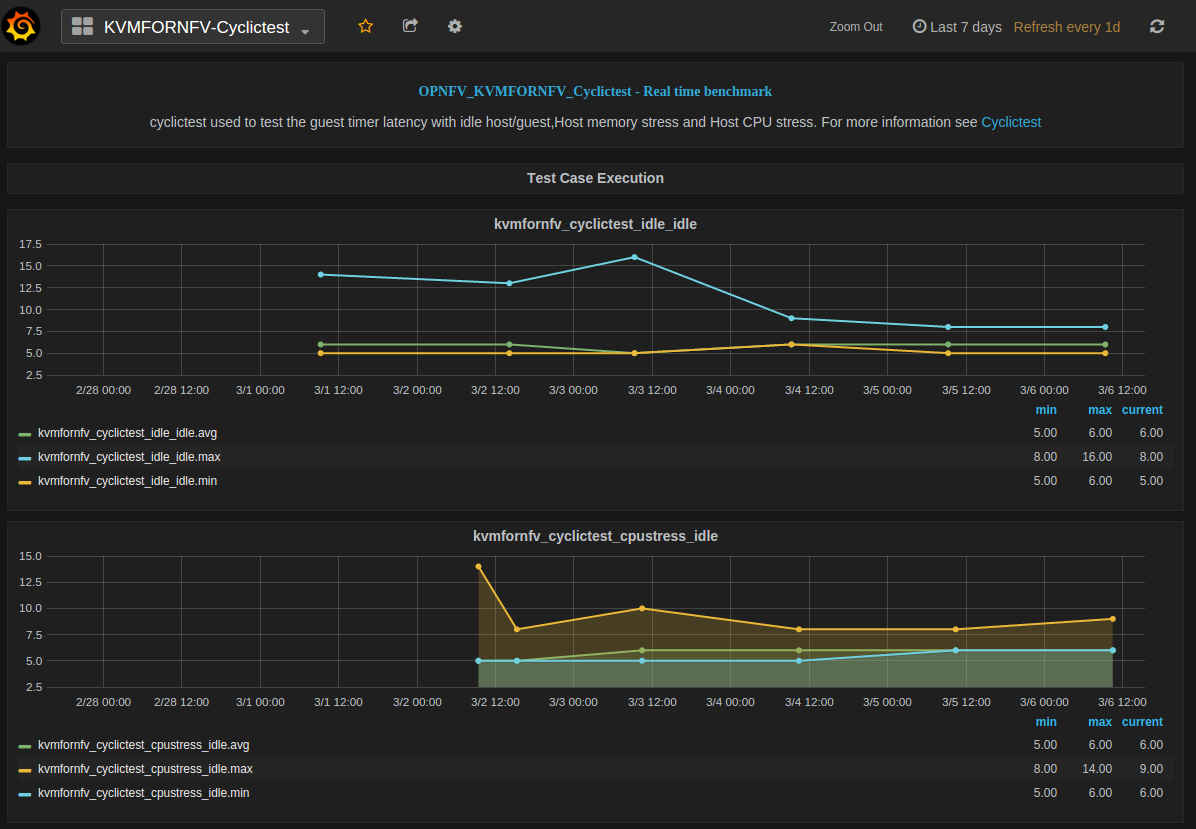Open color picker for idle_idle.min series swatch

click(25, 482)
